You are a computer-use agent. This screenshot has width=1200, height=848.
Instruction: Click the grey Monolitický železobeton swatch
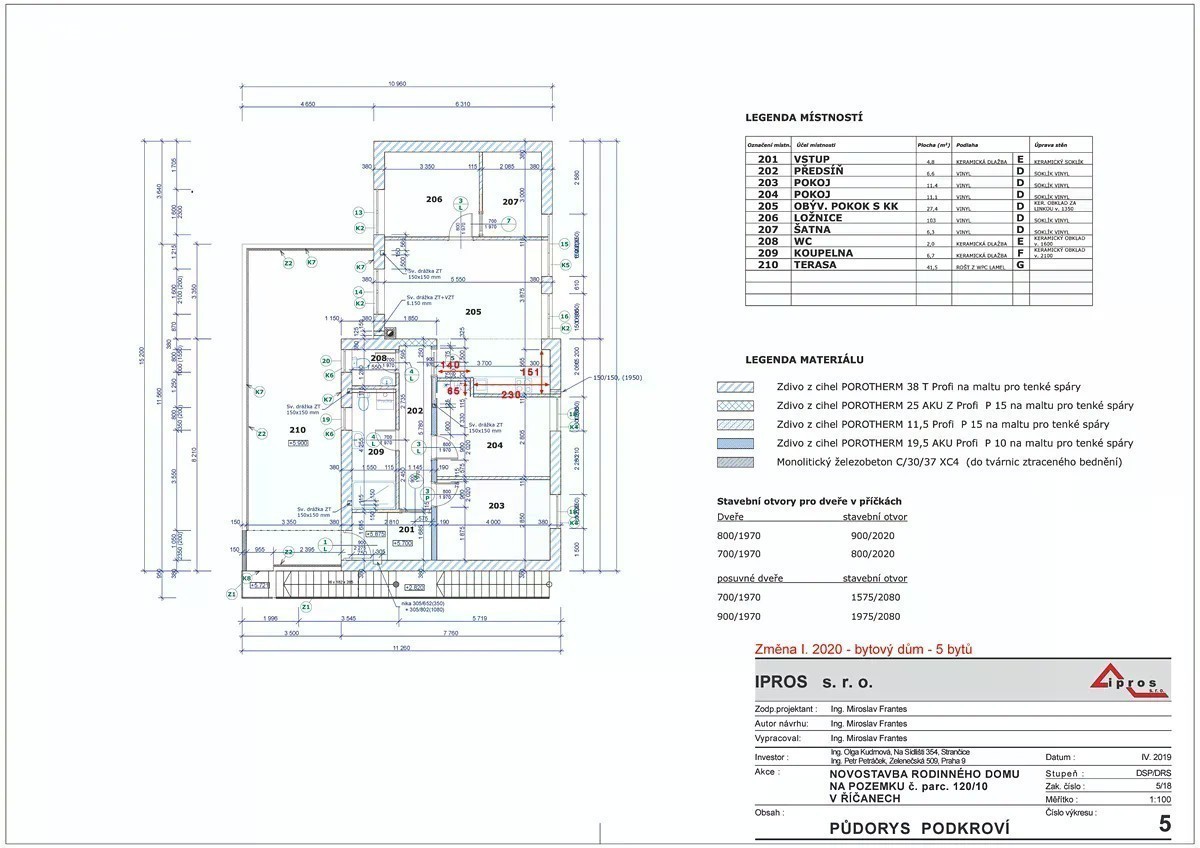click(741, 461)
